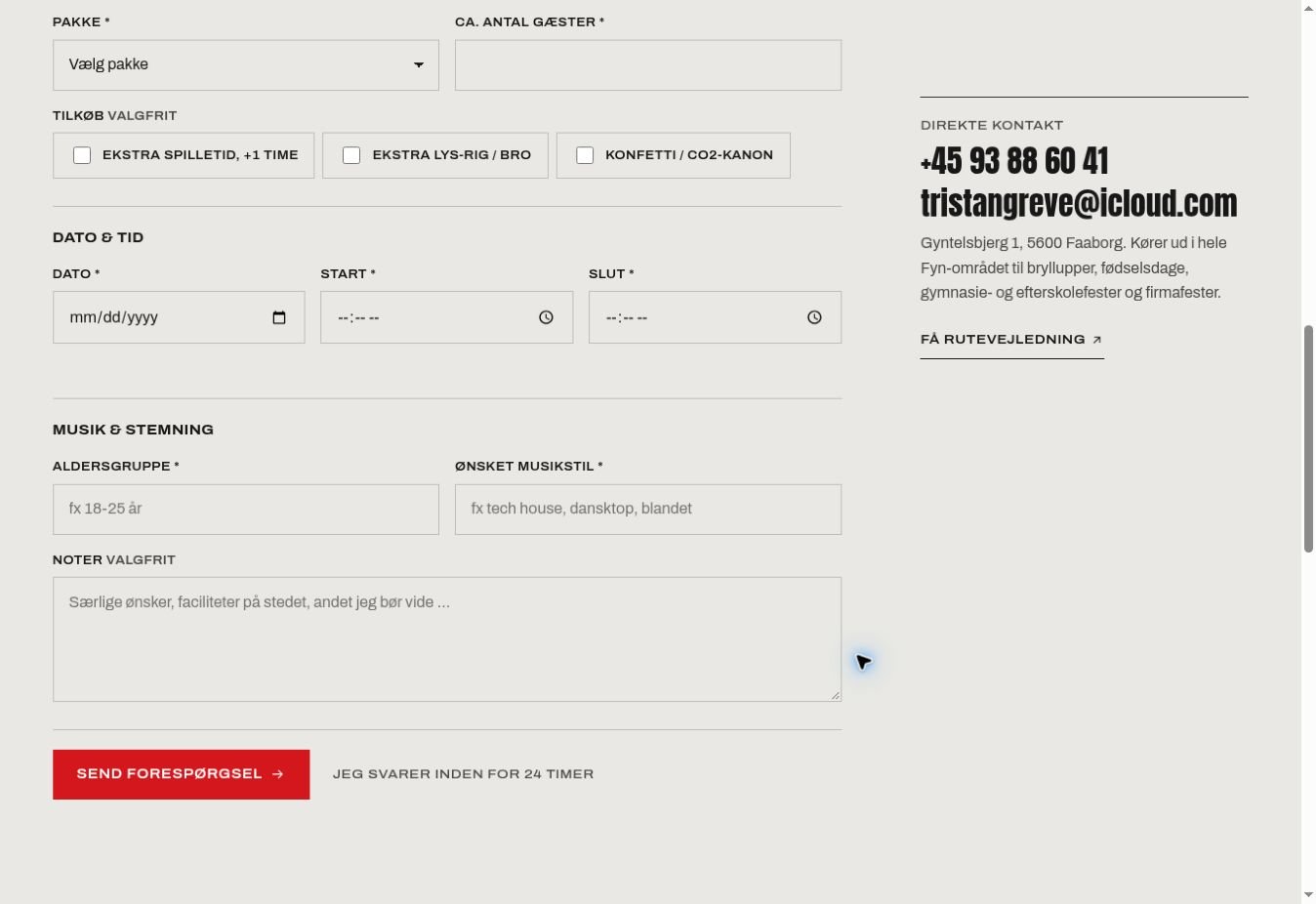The image size is (1316, 904).
Task: Tick the Ekstra spilletid, +1 time checkbox
Action: [x=82, y=155]
